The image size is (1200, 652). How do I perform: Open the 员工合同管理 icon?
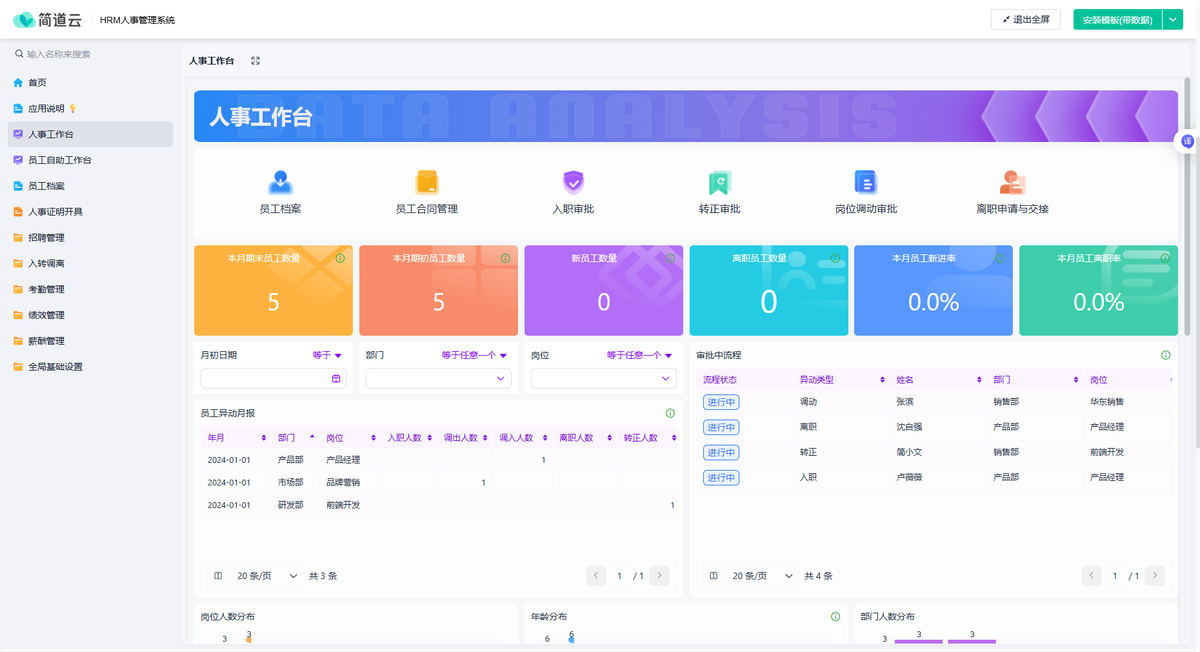click(x=427, y=182)
